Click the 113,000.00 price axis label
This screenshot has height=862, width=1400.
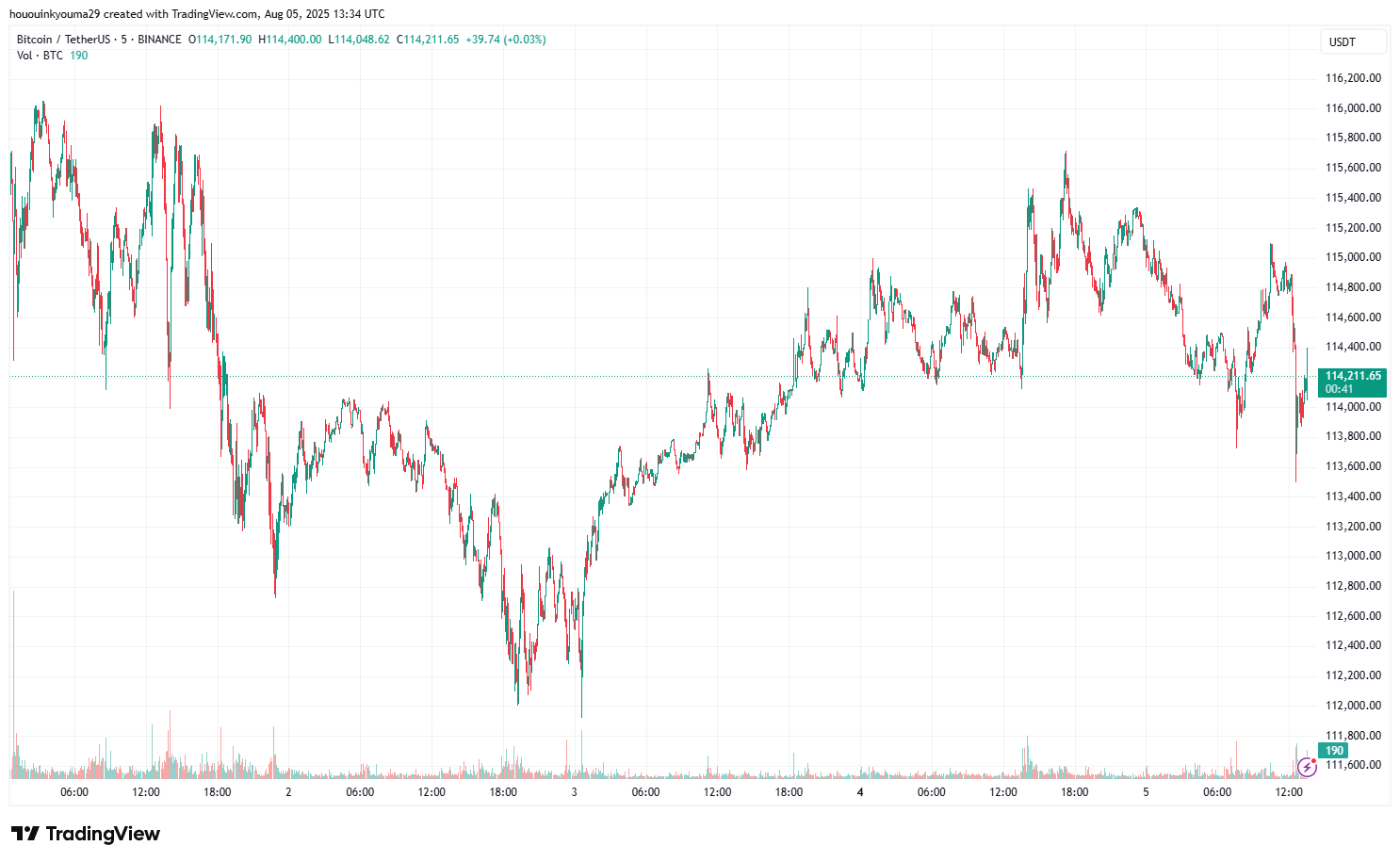(1353, 556)
